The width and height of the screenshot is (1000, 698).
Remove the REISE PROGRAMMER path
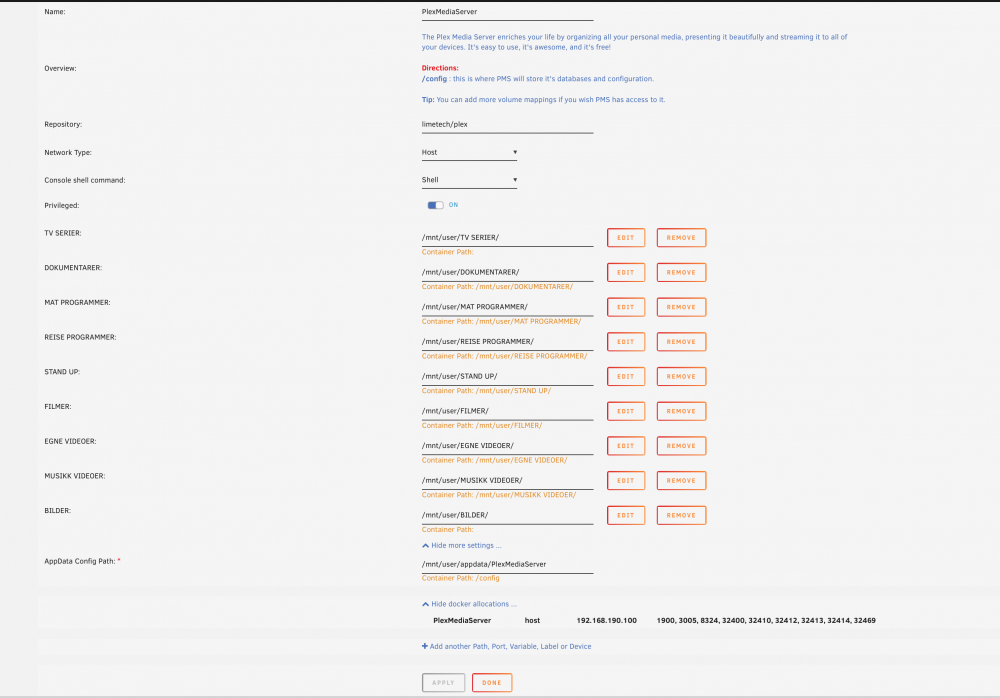point(681,342)
